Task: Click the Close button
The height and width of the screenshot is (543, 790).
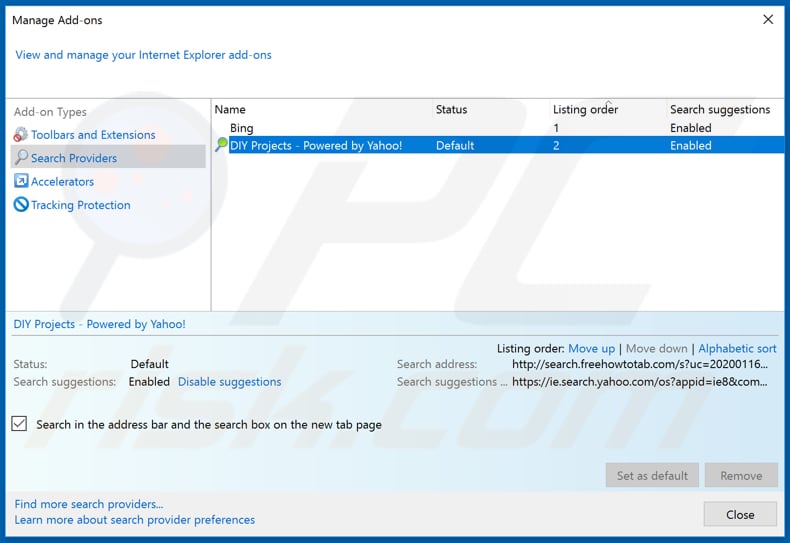Action: pyautogui.click(x=740, y=514)
